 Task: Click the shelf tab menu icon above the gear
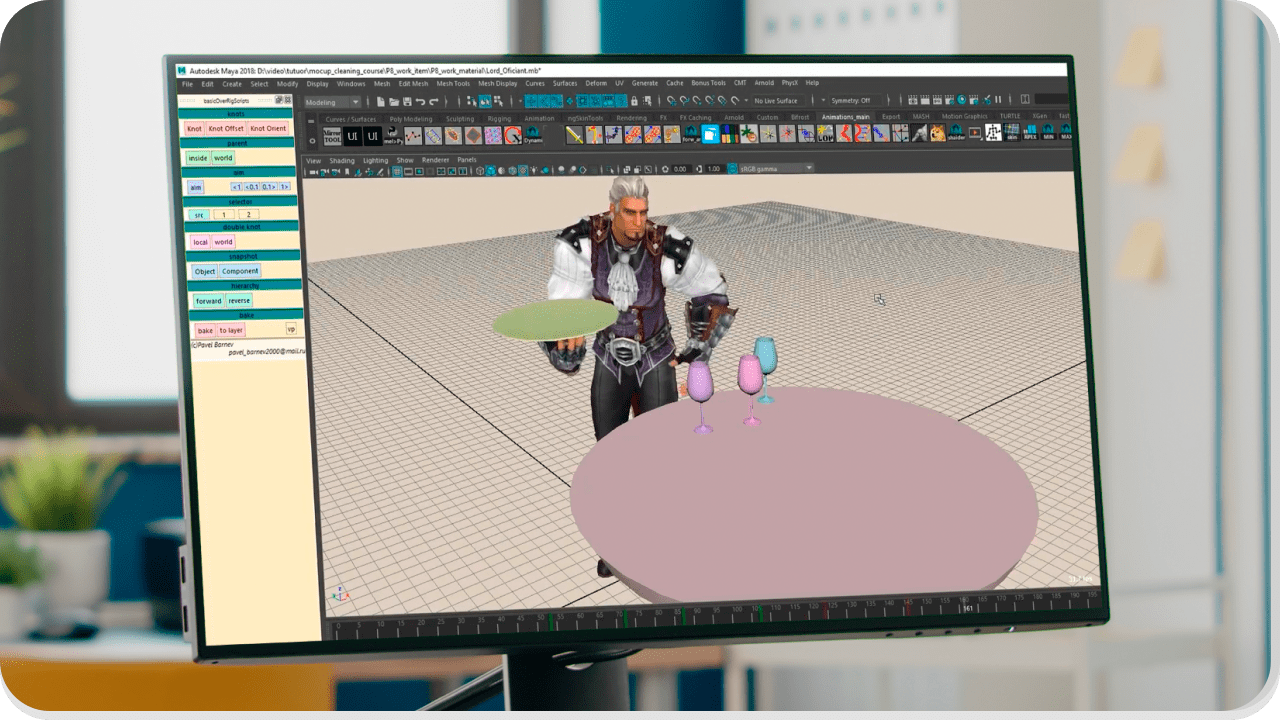pyautogui.click(x=311, y=121)
